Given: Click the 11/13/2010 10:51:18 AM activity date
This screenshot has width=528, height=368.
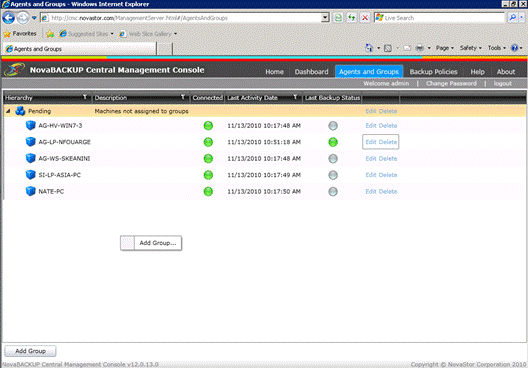Looking at the screenshot, I should 264,142.
